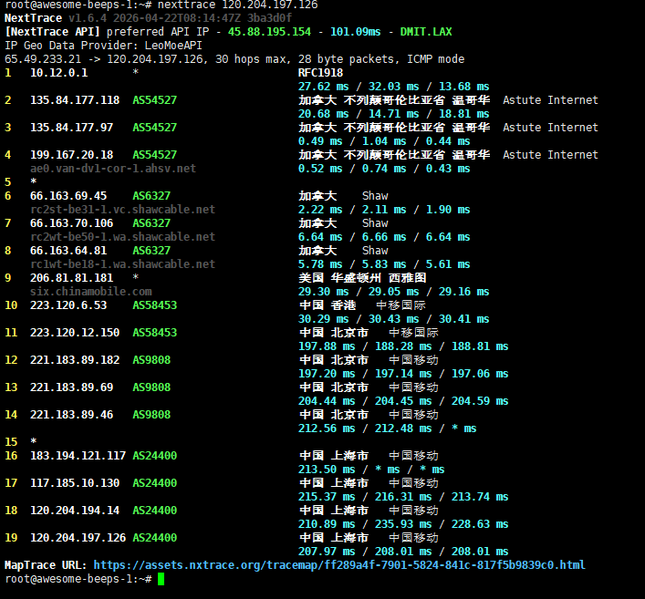645x599 pixels.
Task: Click the DMIT.LAX label
Action: pyautogui.click(x=426, y=32)
